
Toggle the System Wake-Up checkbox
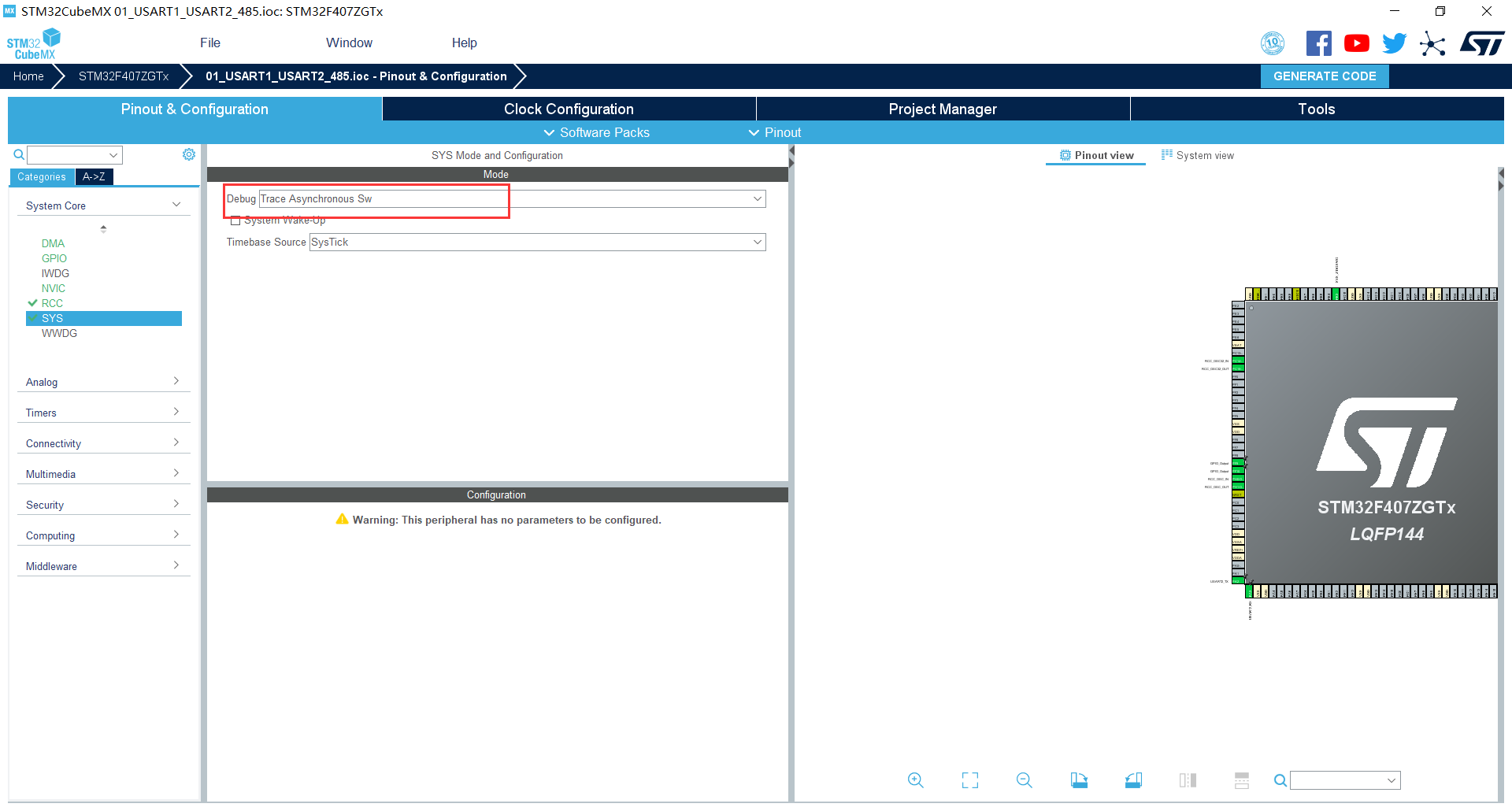click(x=235, y=220)
